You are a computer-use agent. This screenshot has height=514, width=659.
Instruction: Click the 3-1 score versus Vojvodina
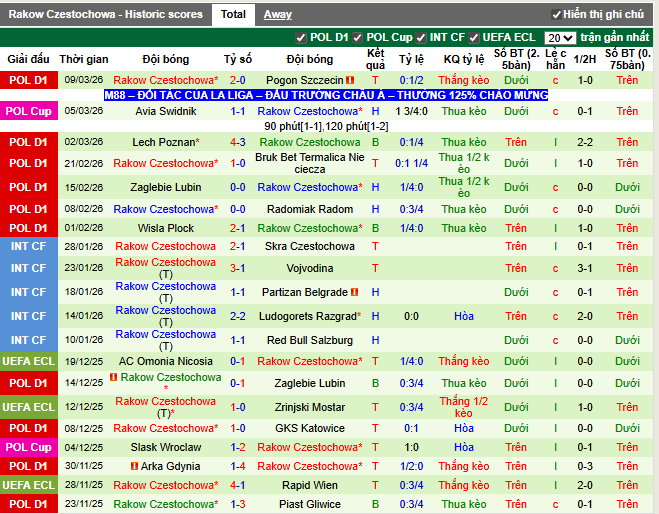click(x=237, y=268)
